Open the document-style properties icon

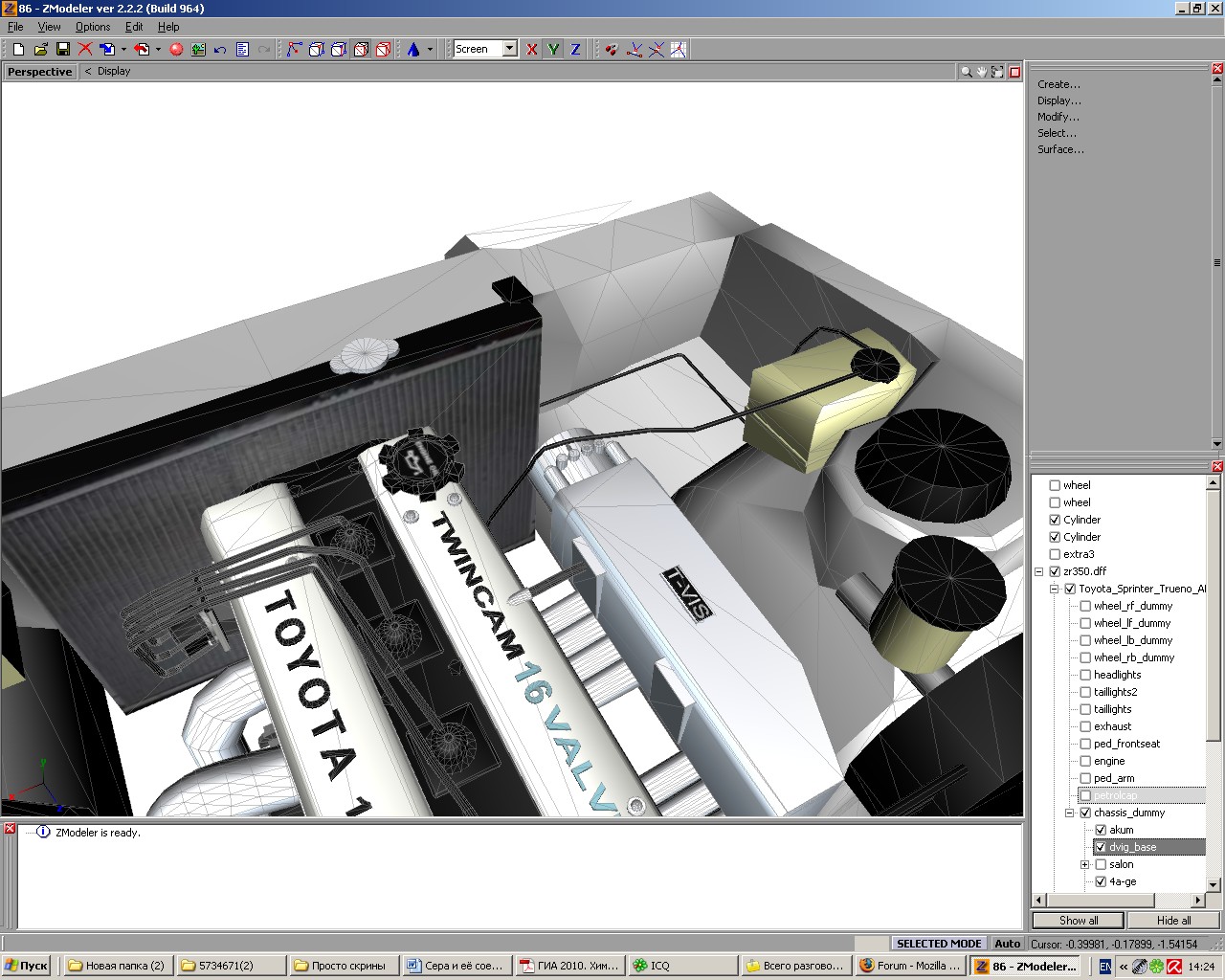(x=242, y=49)
